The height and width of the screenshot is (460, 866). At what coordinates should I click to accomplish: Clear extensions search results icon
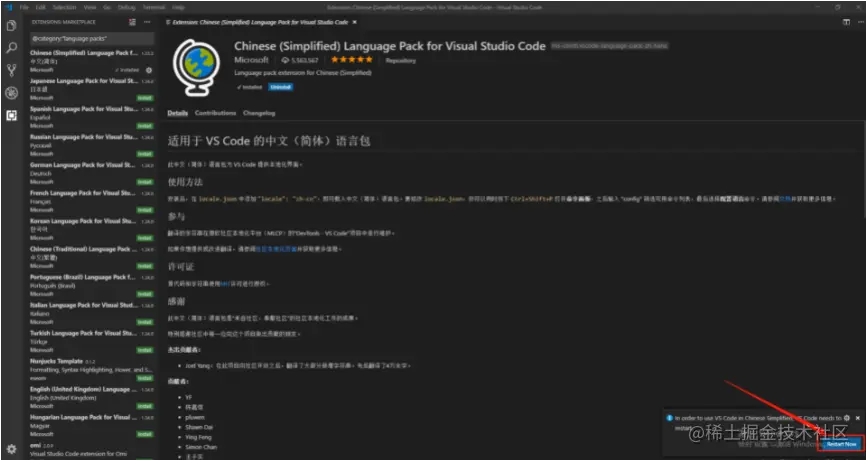pos(133,22)
